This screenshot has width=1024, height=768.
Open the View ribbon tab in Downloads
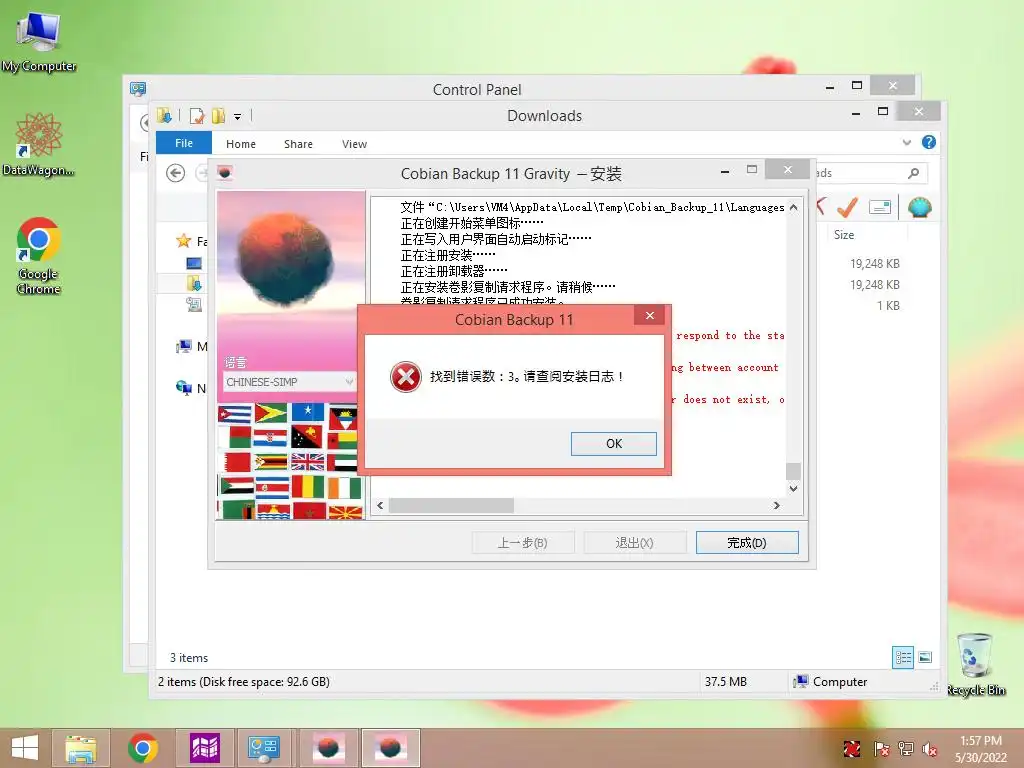pos(355,144)
